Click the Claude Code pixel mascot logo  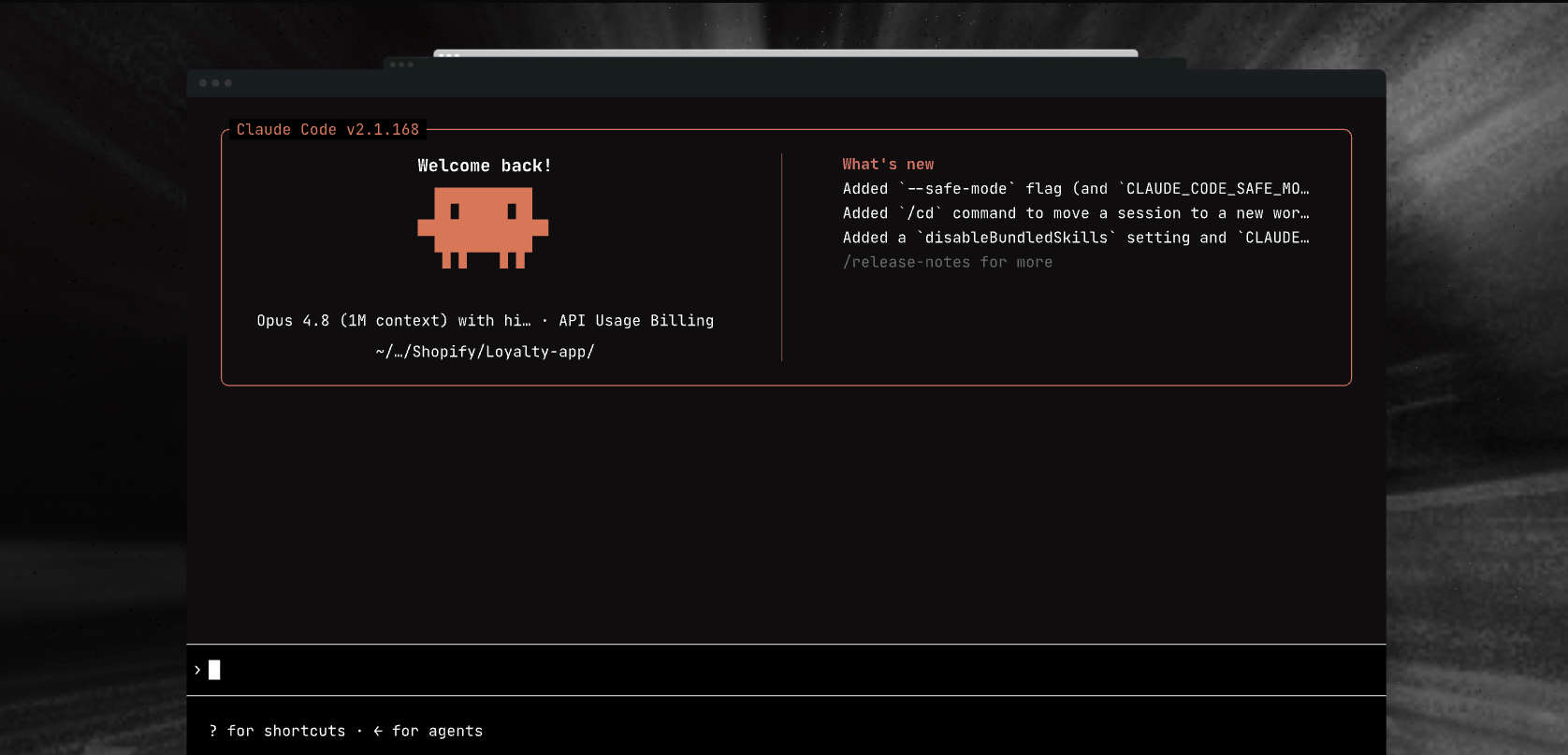click(483, 227)
